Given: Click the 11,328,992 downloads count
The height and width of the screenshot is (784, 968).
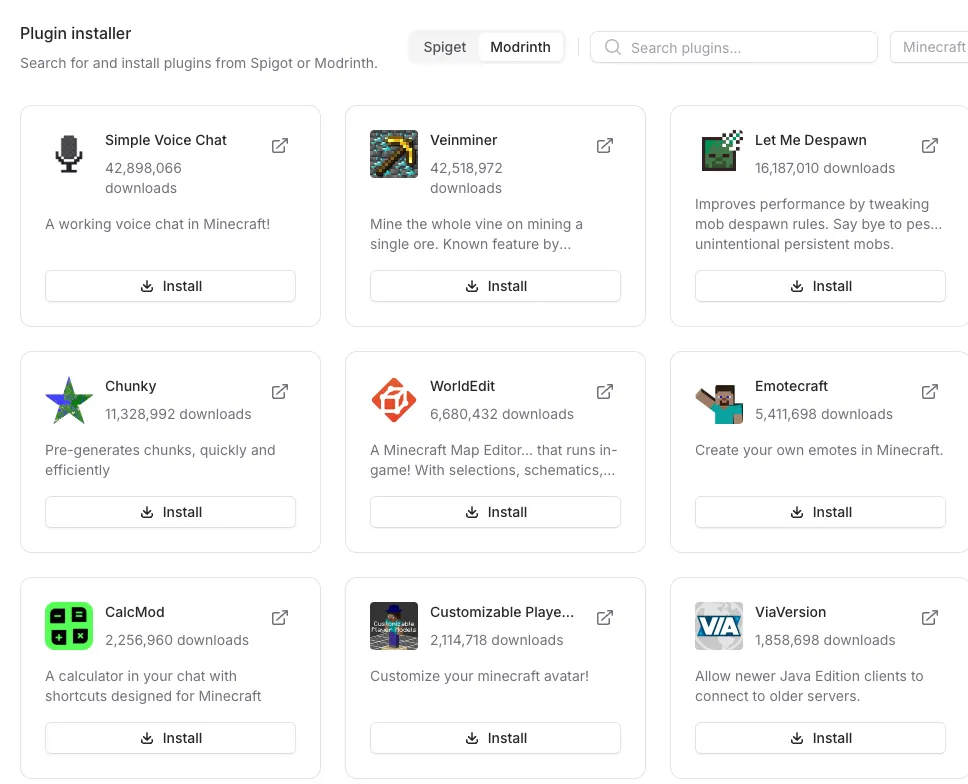Looking at the screenshot, I should pyautogui.click(x=178, y=414).
